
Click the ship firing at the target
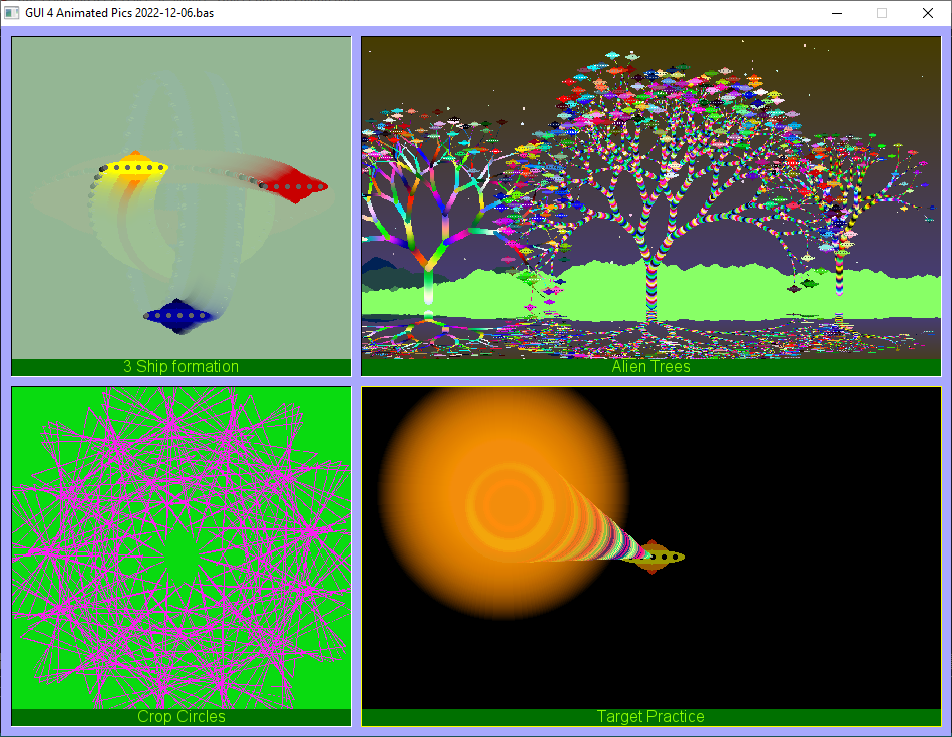(653, 556)
